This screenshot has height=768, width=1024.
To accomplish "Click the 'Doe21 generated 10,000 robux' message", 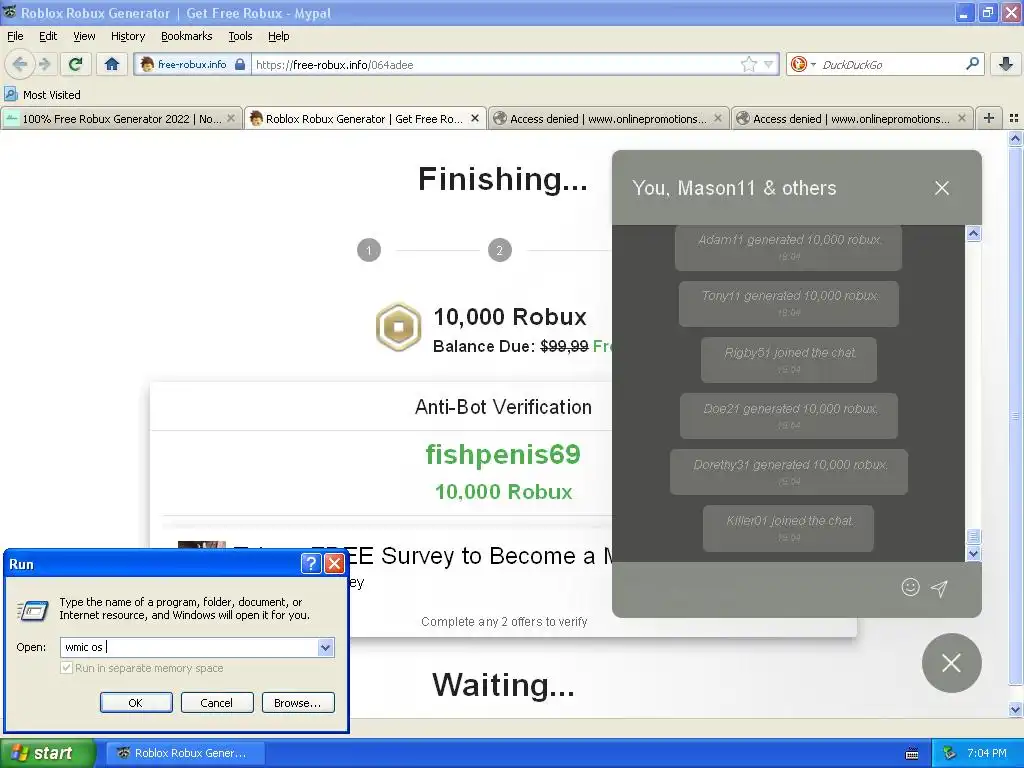I will [789, 416].
